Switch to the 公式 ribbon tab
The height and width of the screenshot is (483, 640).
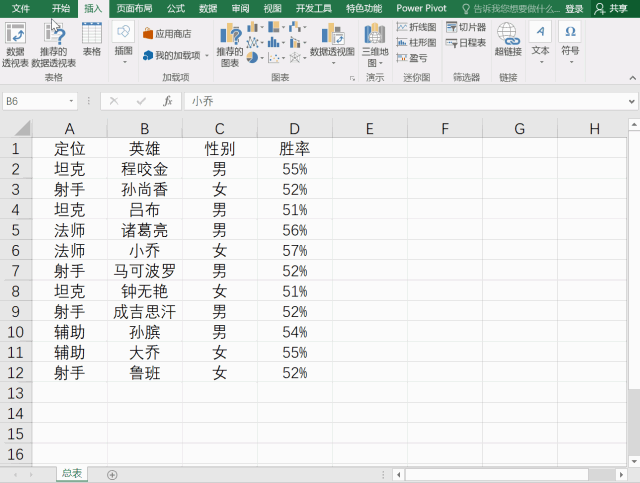click(175, 8)
